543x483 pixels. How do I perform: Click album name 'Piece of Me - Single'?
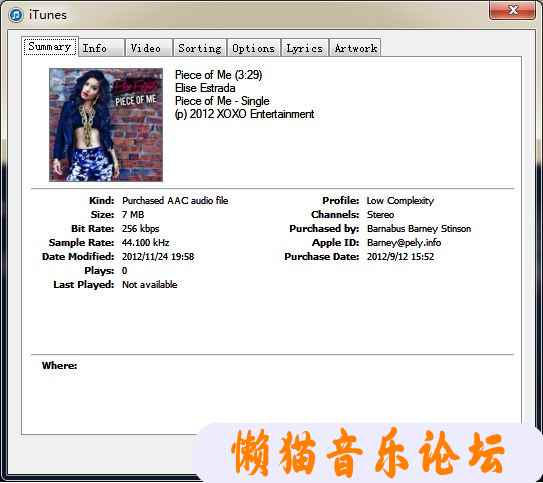click(x=222, y=101)
